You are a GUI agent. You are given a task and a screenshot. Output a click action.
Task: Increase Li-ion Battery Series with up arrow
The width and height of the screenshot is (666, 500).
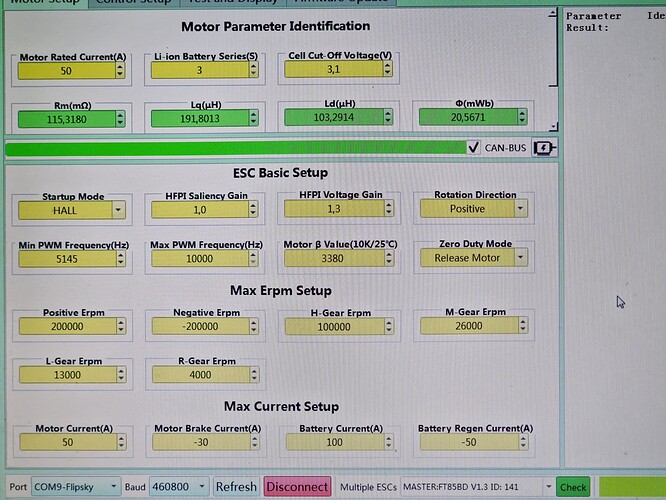coord(254,66)
